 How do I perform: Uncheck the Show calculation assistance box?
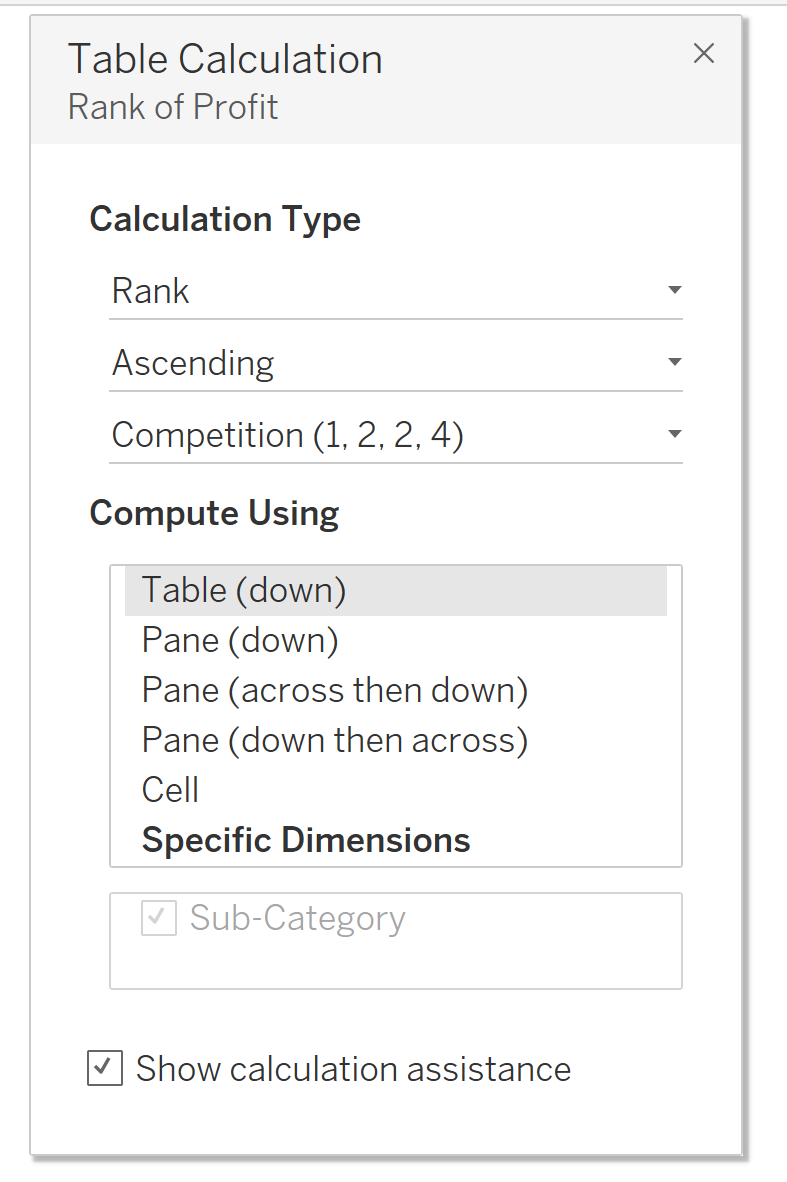tap(105, 1068)
